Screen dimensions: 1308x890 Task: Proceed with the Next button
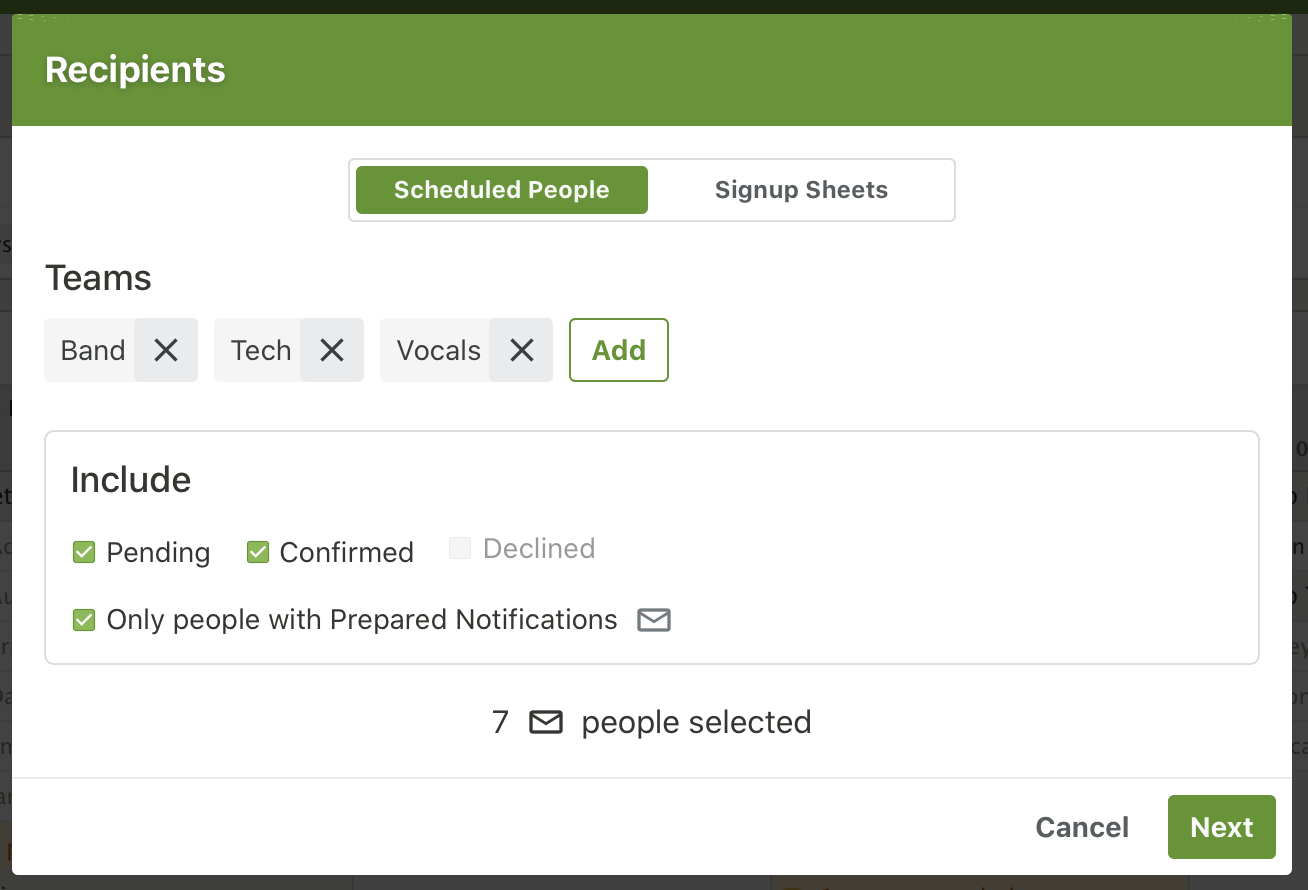[1221, 827]
